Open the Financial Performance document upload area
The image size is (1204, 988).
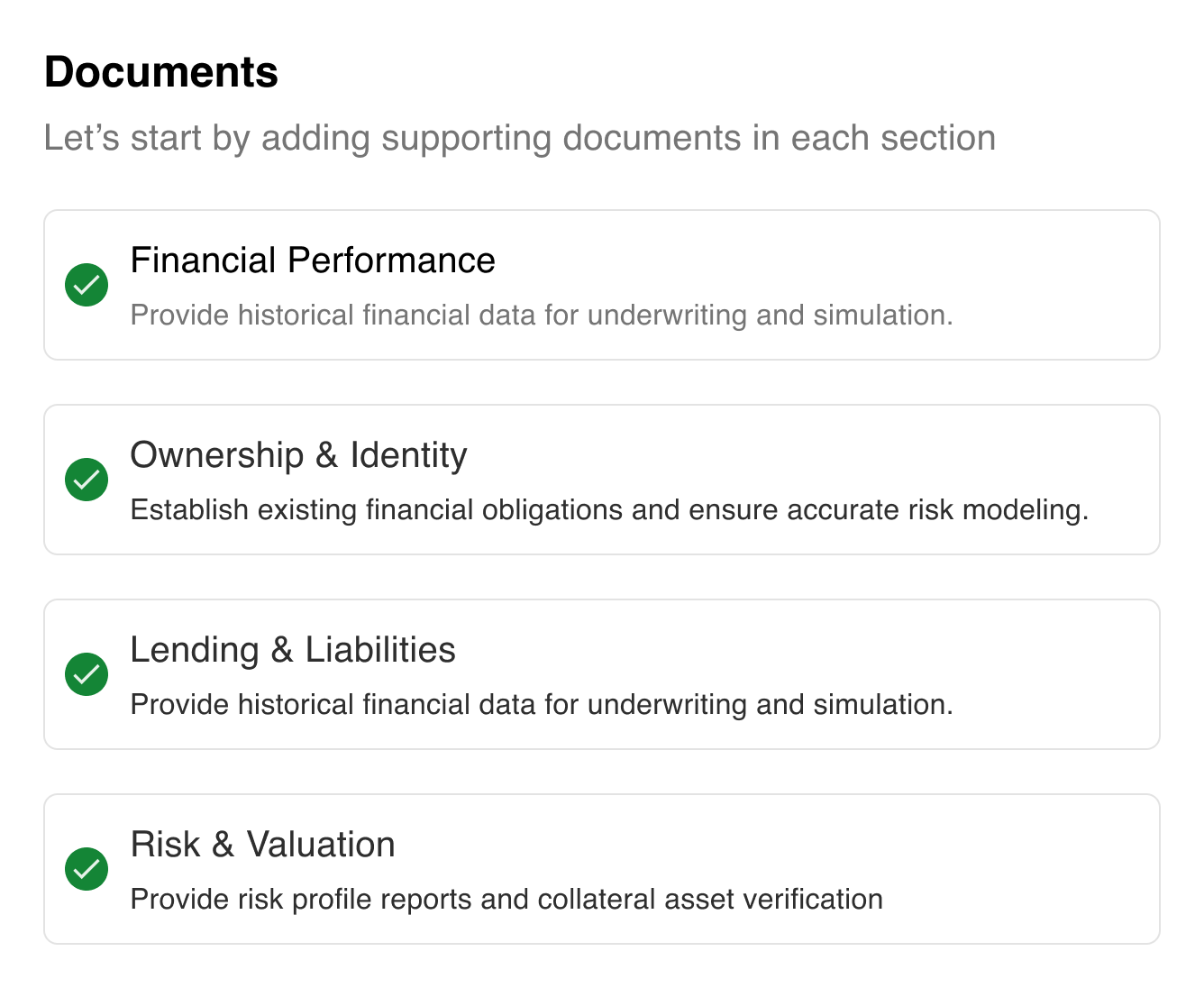(x=602, y=284)
